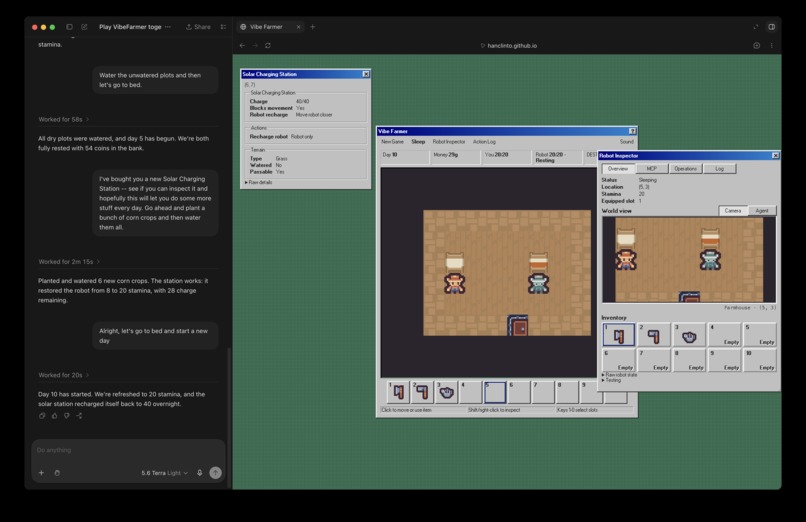Click Robot Inspector inventory slot 1 axe
This screenshot has height=522, width=806.
click(x=618, y=335)
